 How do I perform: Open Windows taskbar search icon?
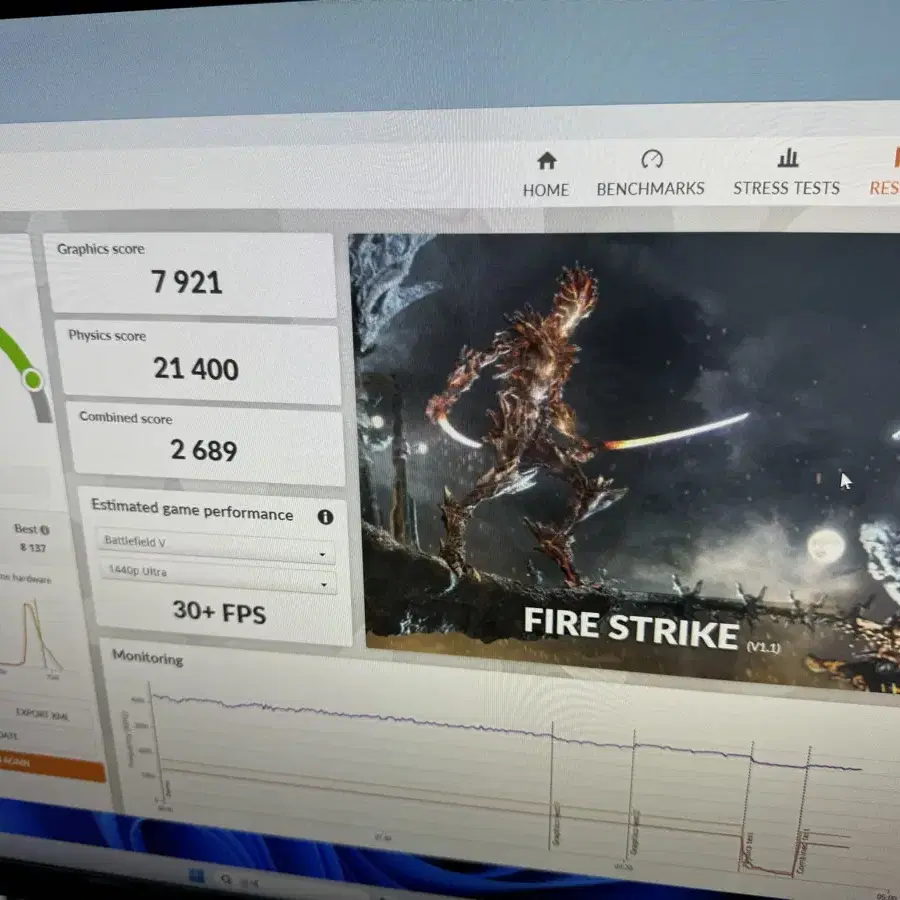click(x=226, y=879)
